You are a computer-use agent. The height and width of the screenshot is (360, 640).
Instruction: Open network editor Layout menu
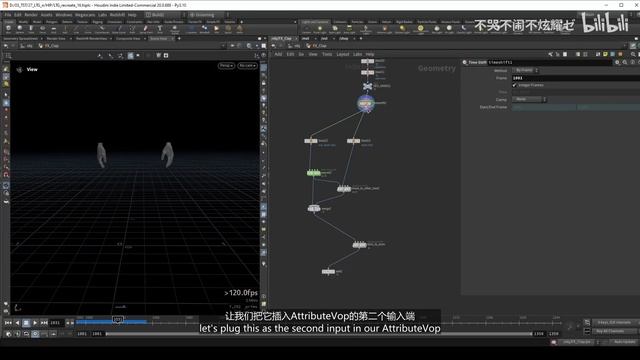[x=342, y=54]
